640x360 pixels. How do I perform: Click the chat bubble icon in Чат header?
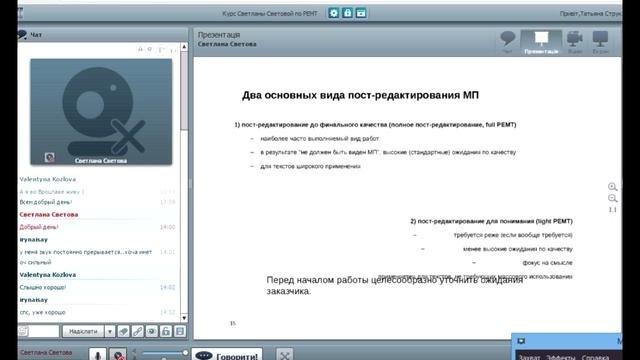(22, 35)
